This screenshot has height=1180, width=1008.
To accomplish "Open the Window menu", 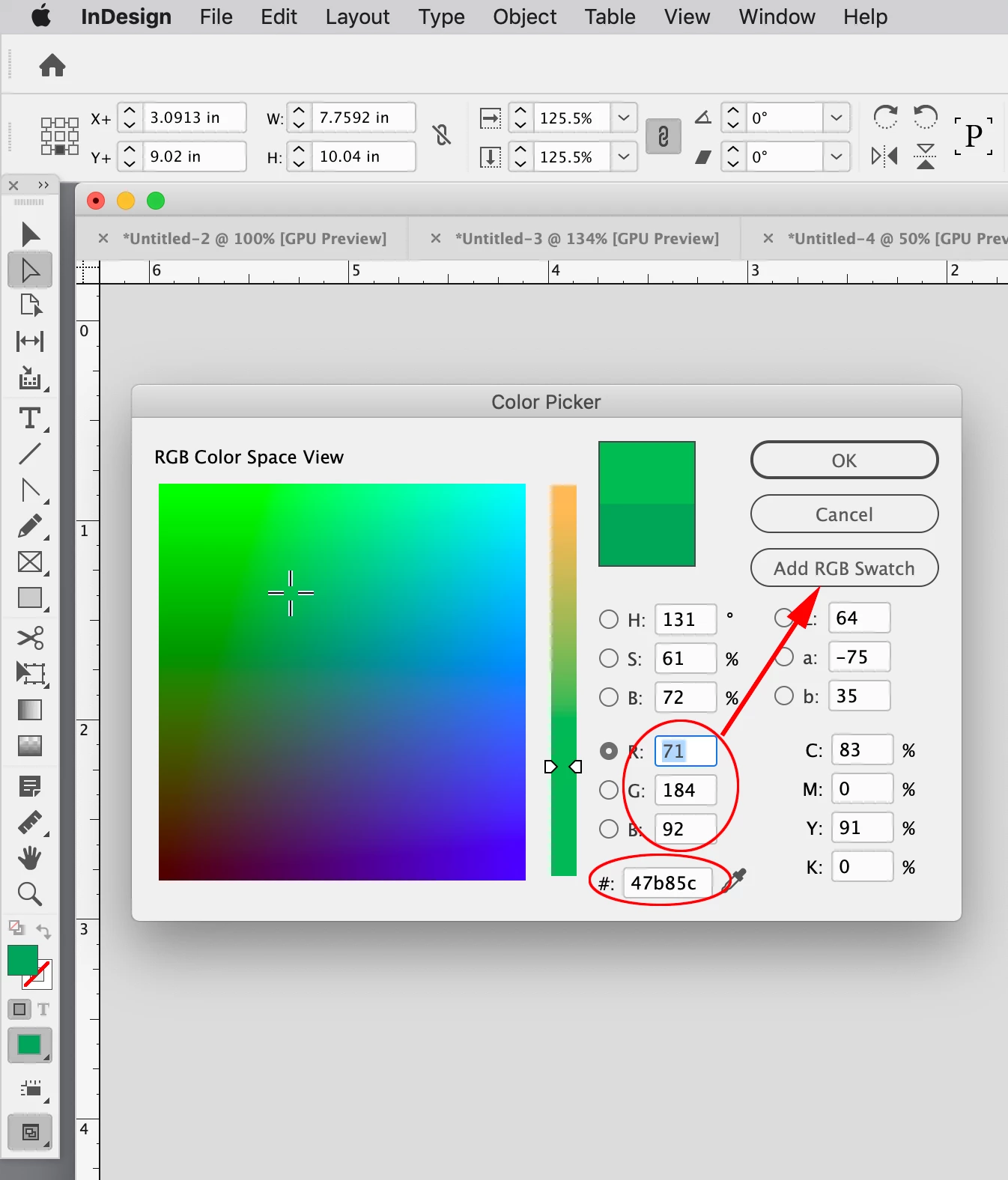I will click(777, 16).
